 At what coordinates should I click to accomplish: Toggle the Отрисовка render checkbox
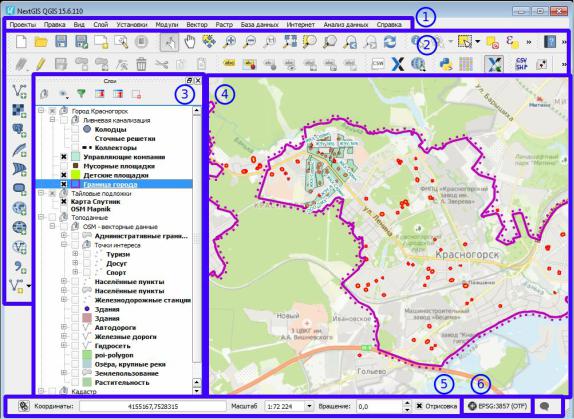pos(419,406)
